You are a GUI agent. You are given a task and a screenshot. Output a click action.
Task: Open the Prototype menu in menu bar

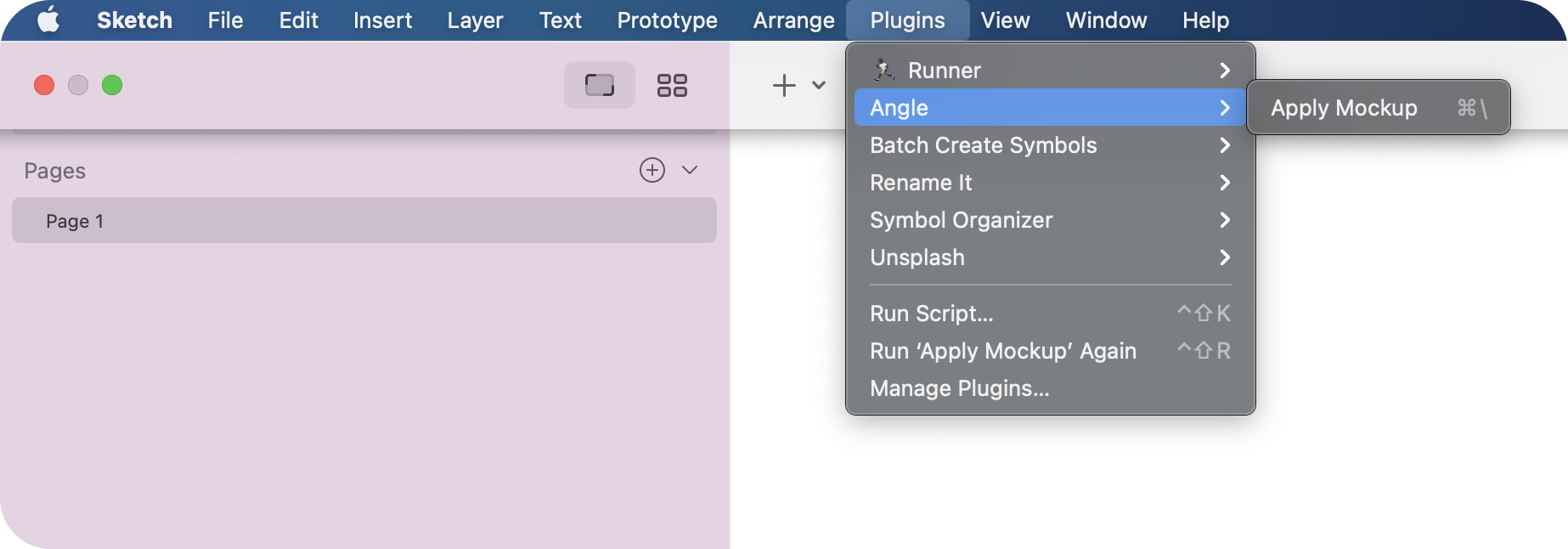pyautogui.click(x=667, y=20)
